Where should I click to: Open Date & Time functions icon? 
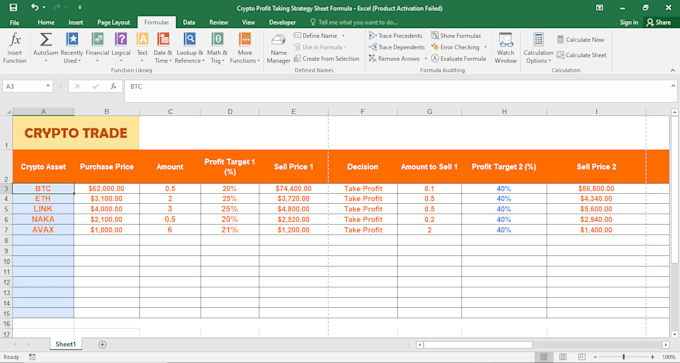tap(163, 40)
